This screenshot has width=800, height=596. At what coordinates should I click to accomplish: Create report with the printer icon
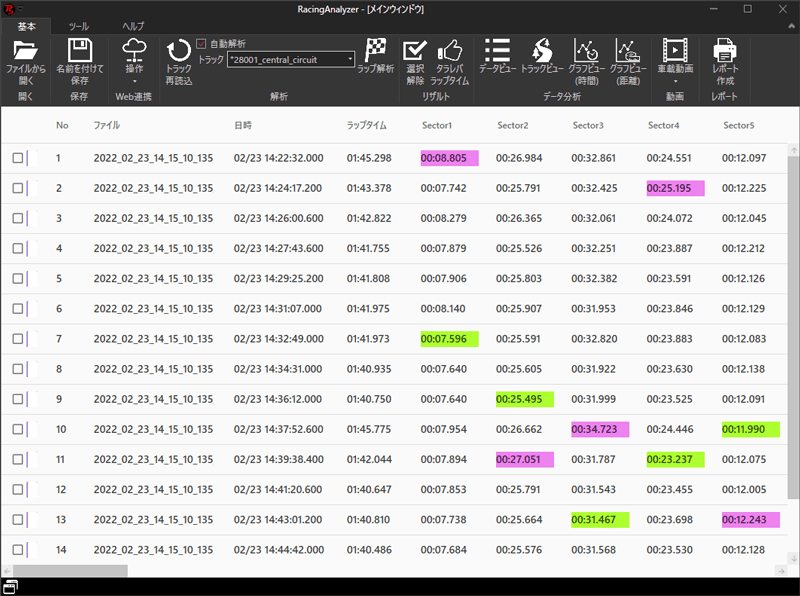pyautogui.click(x=725, y=51)
